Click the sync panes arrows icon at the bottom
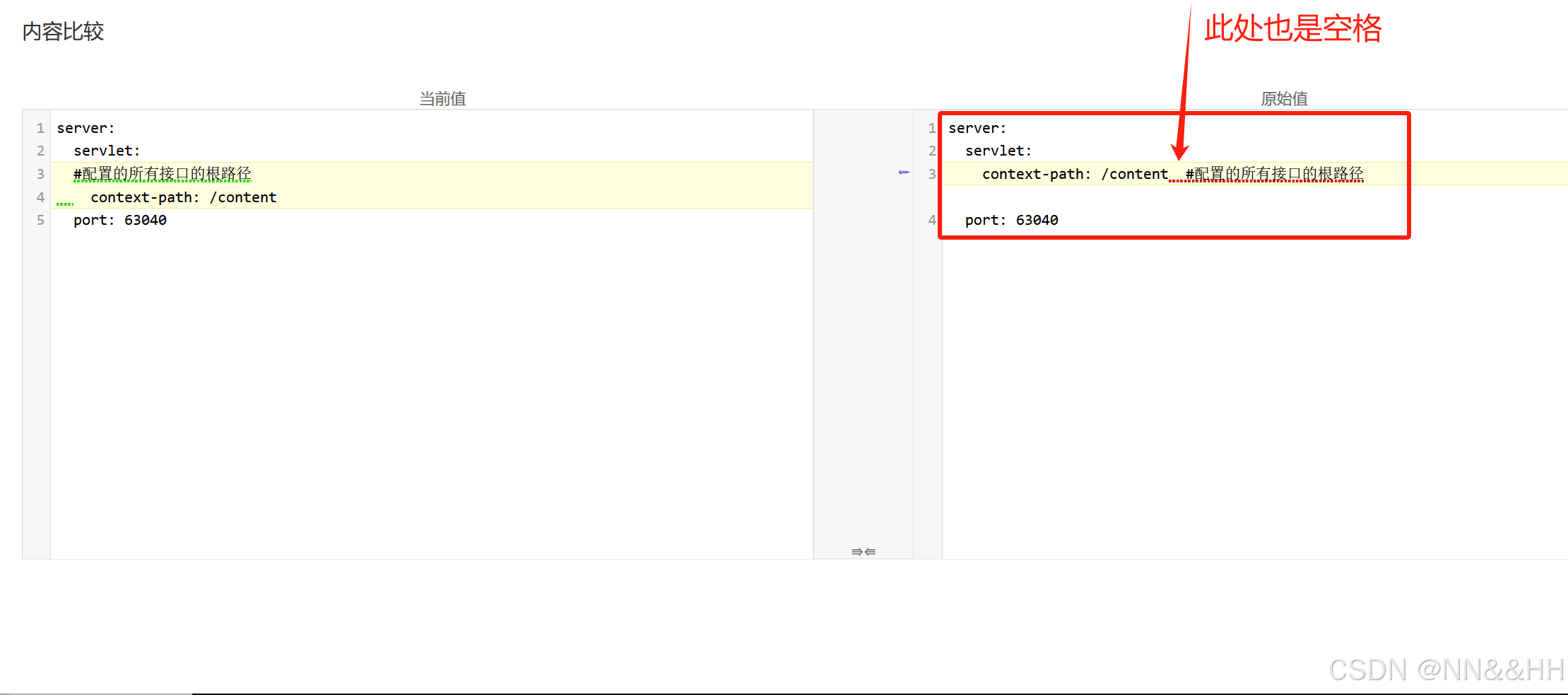 [863, 551]
